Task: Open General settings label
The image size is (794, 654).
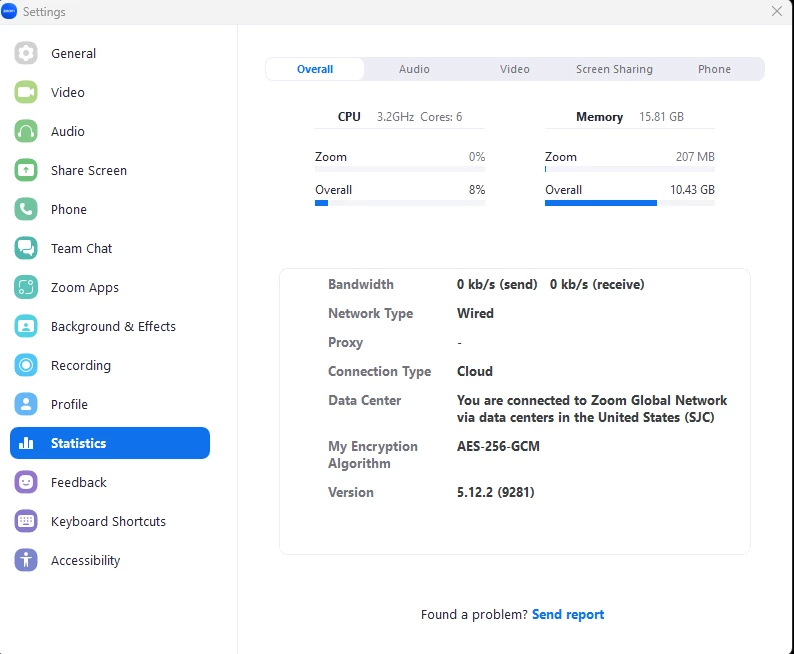Action: [73, 54]
